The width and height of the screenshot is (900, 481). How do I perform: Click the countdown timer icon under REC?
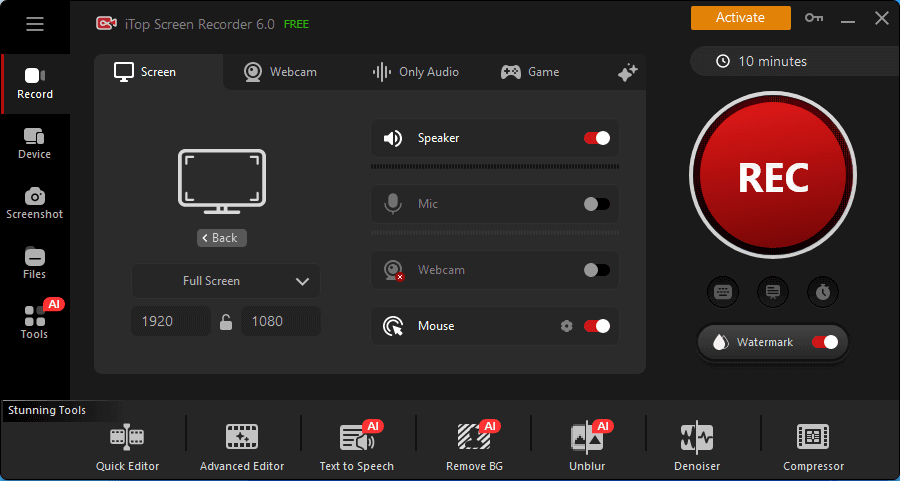(x=822, y=292)
